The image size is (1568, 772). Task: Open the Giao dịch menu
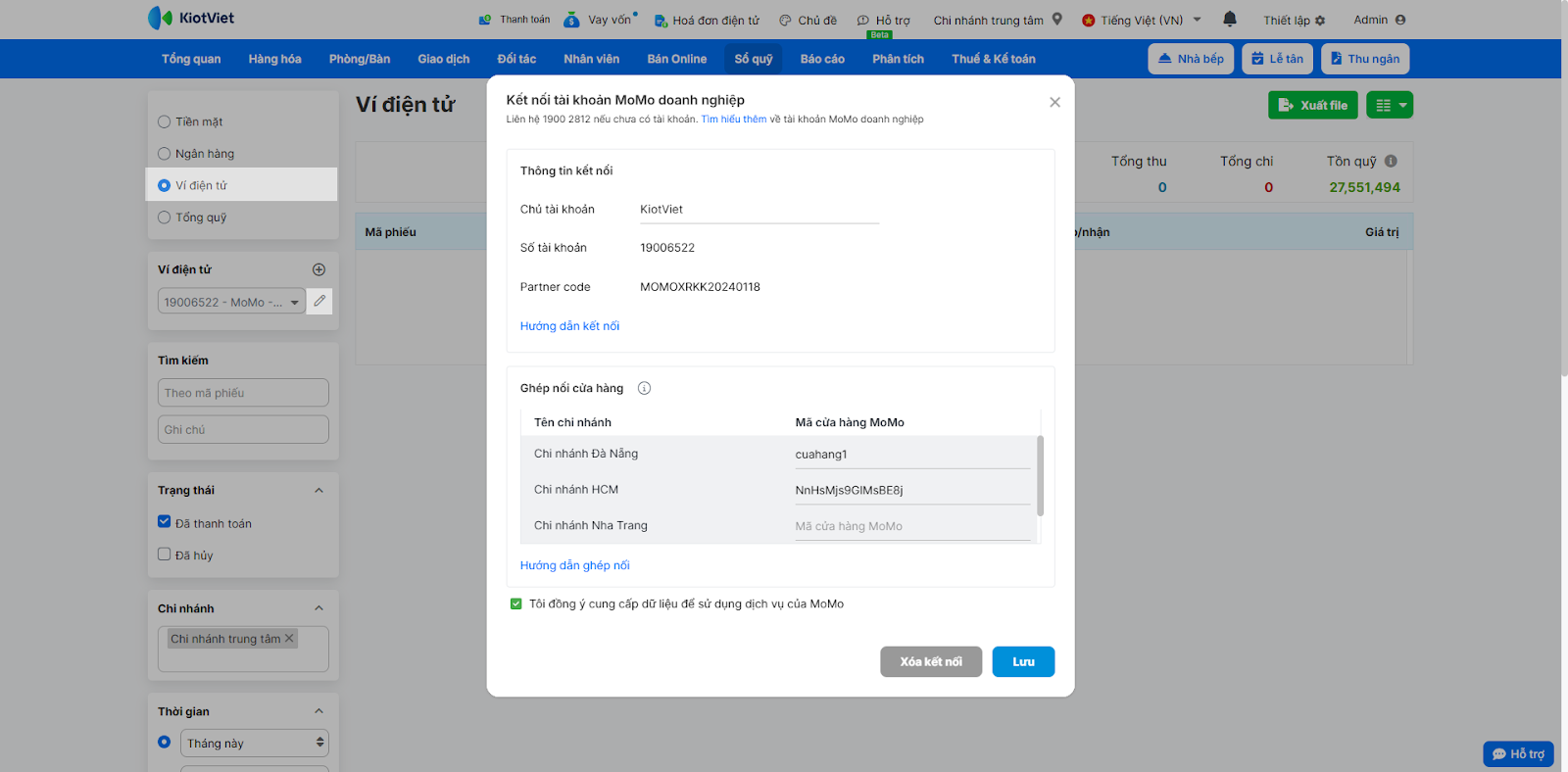tap(444, 59)
